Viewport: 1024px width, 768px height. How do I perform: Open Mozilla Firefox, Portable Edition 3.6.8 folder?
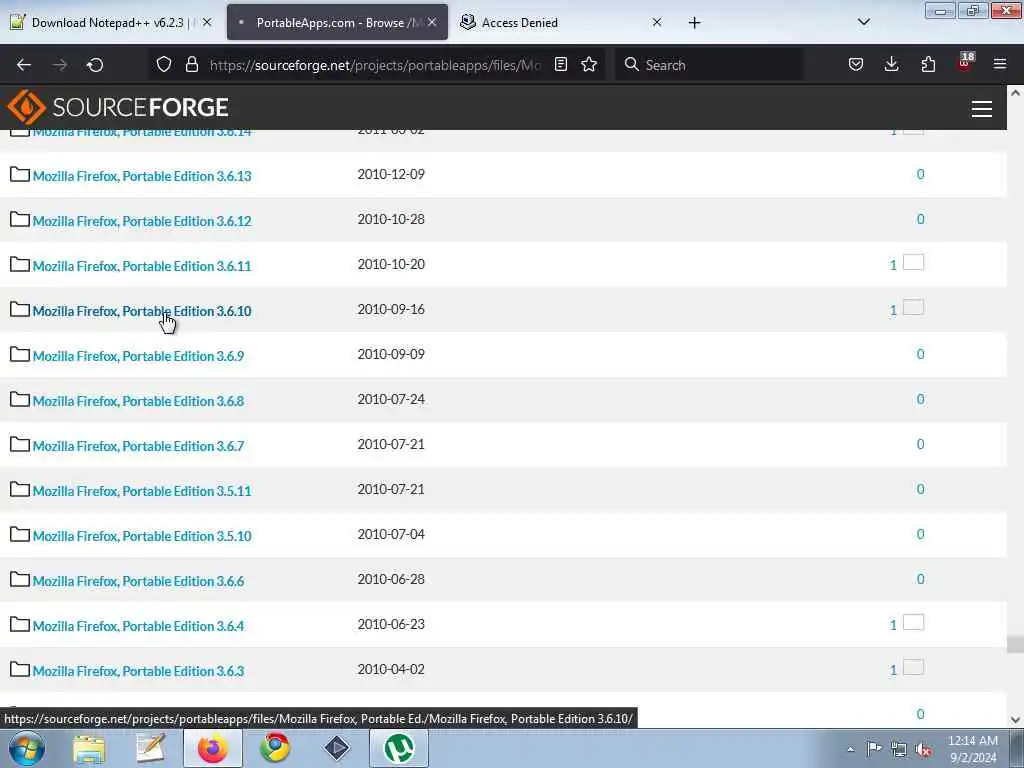point(138,401)
